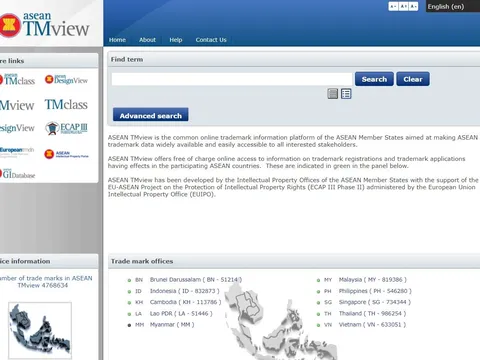Go to the Home menu item
This screenshot has height=360, width=480.
point(117,40)
